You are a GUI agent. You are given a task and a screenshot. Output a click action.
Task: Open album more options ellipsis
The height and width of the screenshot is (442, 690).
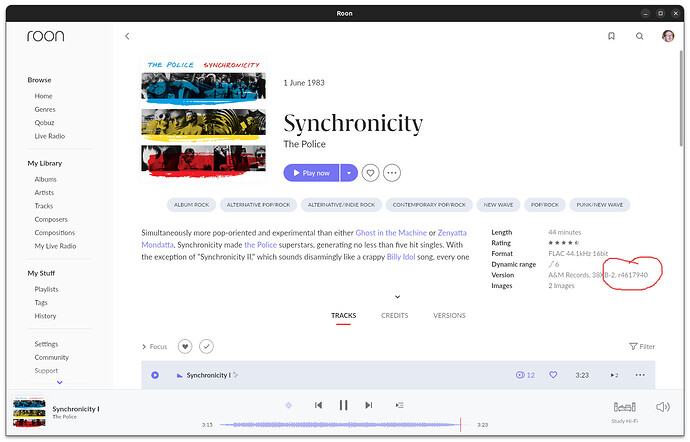click(392, 173)
